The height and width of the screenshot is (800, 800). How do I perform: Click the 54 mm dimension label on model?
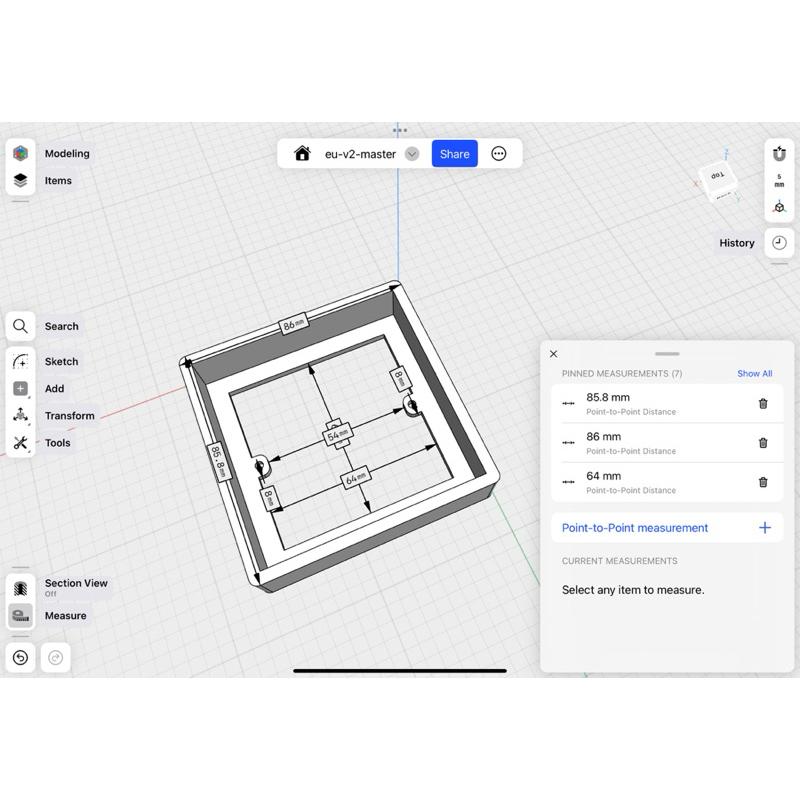coord(337,435)
